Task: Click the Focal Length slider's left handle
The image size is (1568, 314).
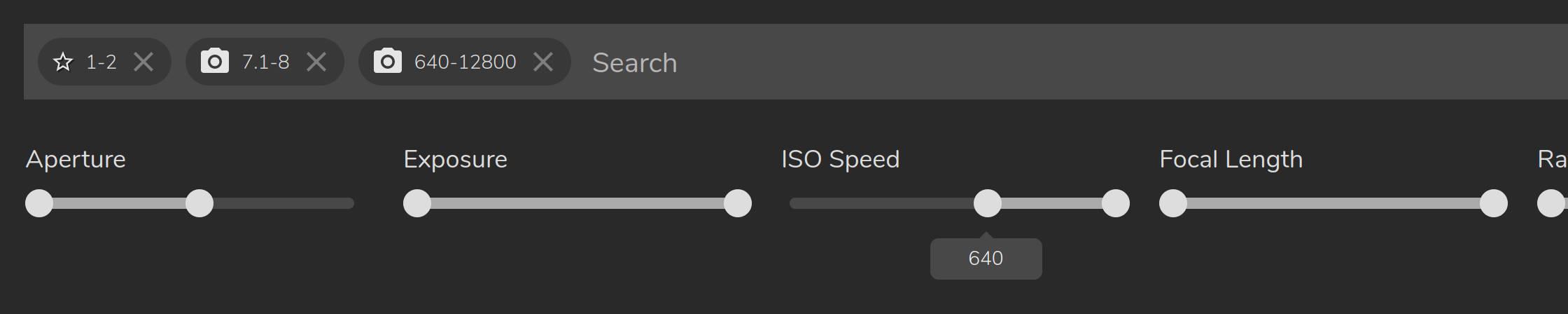Action: pos(1173,203)
